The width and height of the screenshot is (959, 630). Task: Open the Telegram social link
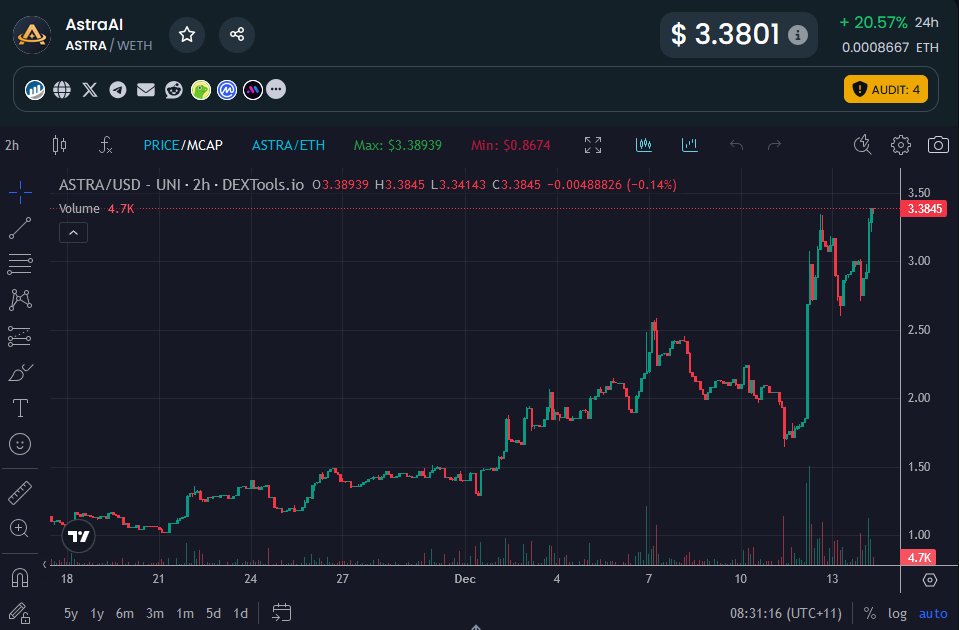pyautogui.click(x=118, y=90)
